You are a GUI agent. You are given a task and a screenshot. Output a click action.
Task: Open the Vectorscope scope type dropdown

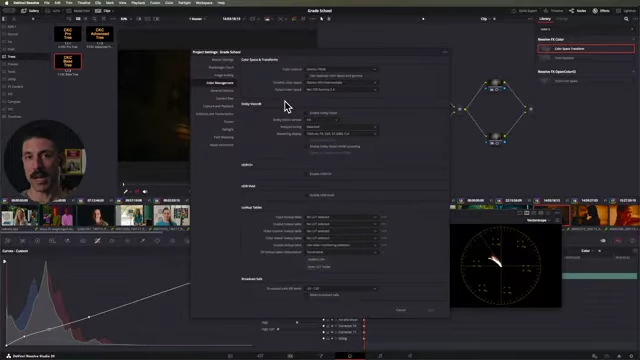coord(539,220)
